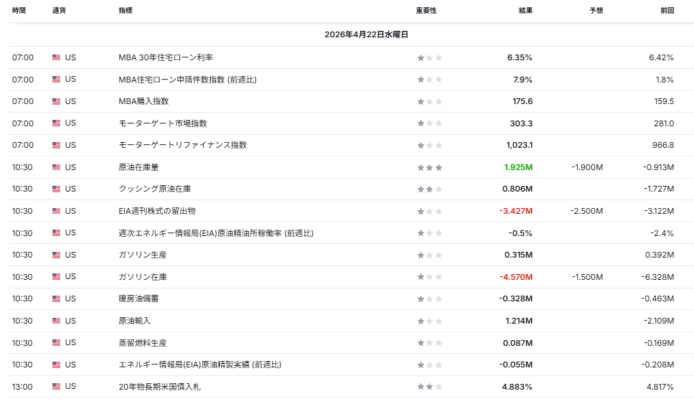Viewport: 694px width, 404px height.
Task: Click the US flag in the 暖房油備蓄 row
Action: pos(56,299)
